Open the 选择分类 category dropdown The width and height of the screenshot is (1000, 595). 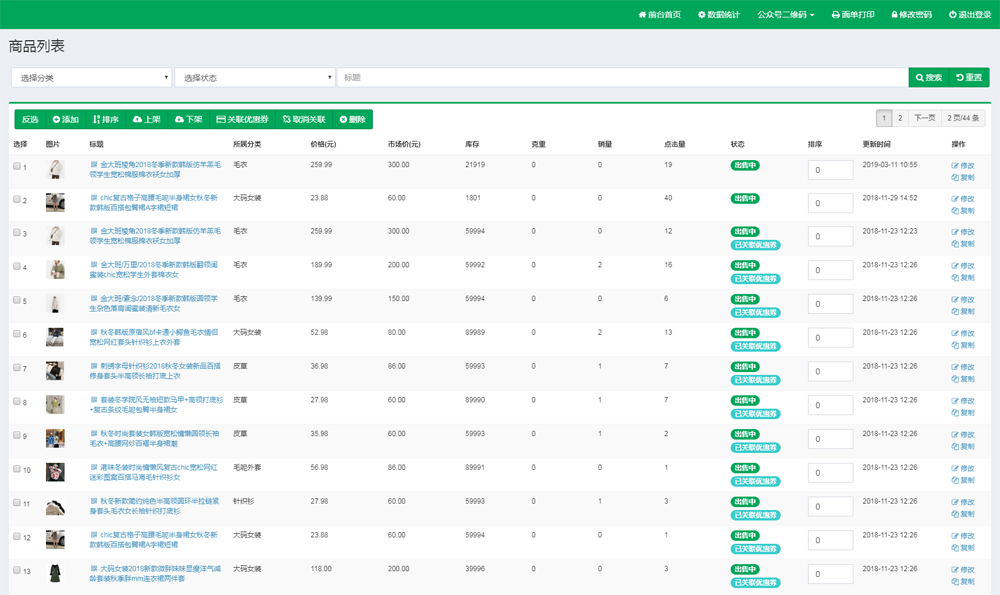(91, 77)
